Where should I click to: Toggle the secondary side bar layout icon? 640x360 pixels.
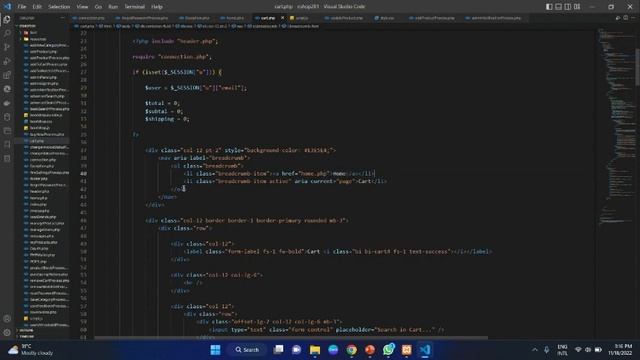point(568,7)
